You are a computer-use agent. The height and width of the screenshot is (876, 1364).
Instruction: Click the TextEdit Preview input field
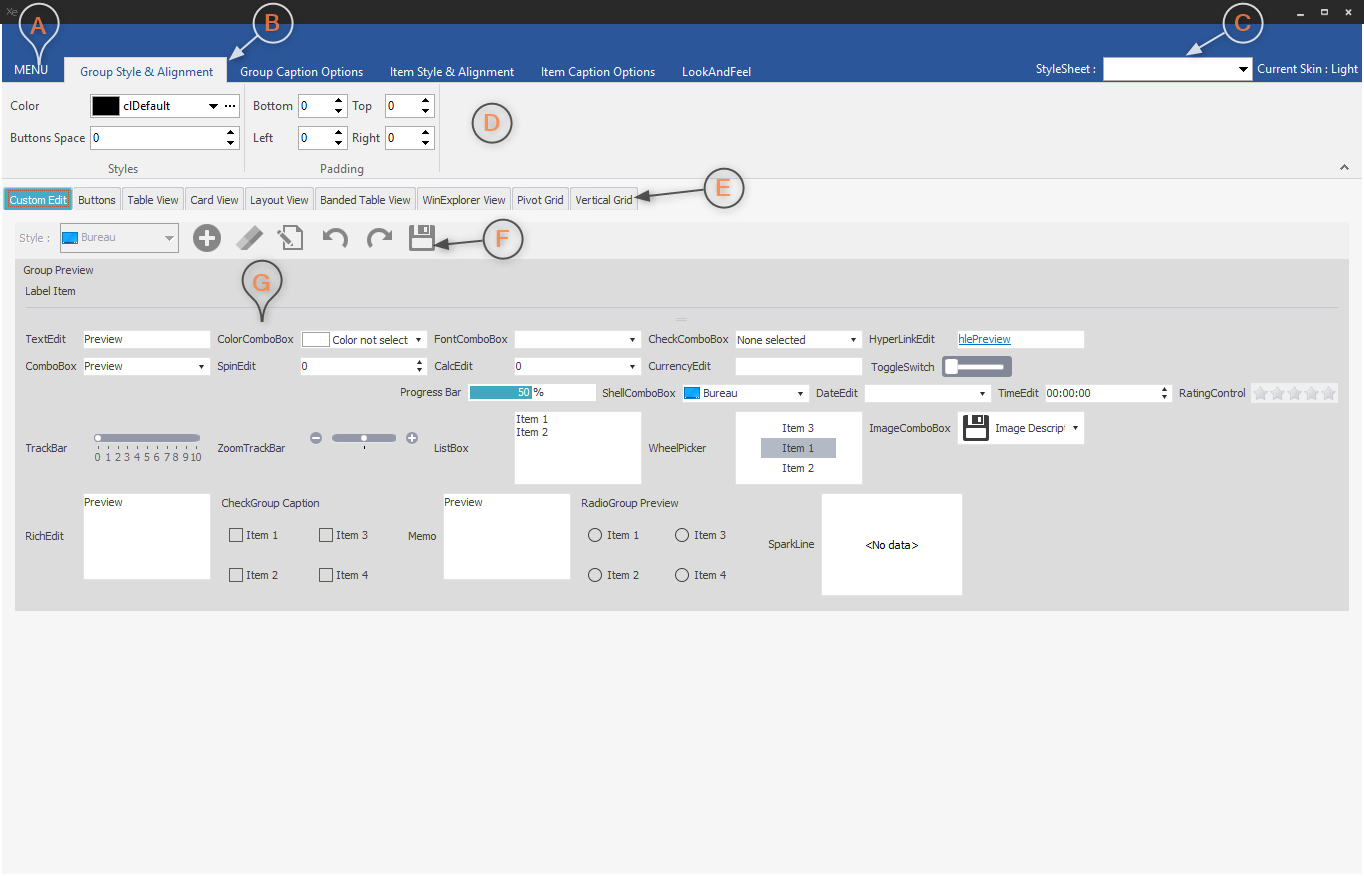point(146,340)
